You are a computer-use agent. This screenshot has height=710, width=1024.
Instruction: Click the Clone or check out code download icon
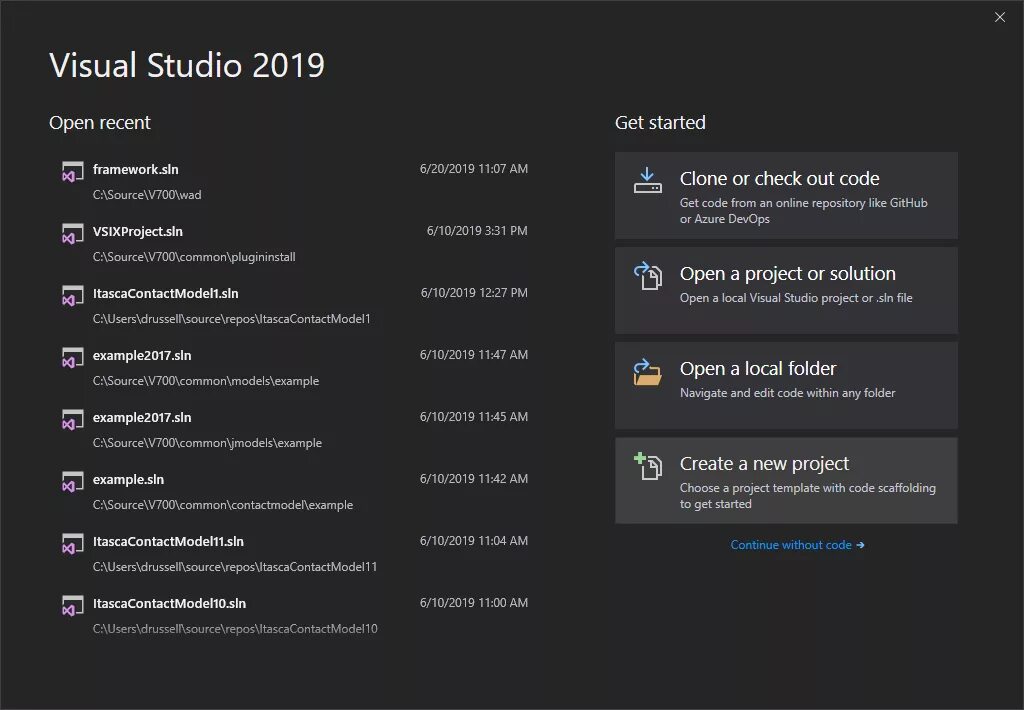(x=647, y=181)
